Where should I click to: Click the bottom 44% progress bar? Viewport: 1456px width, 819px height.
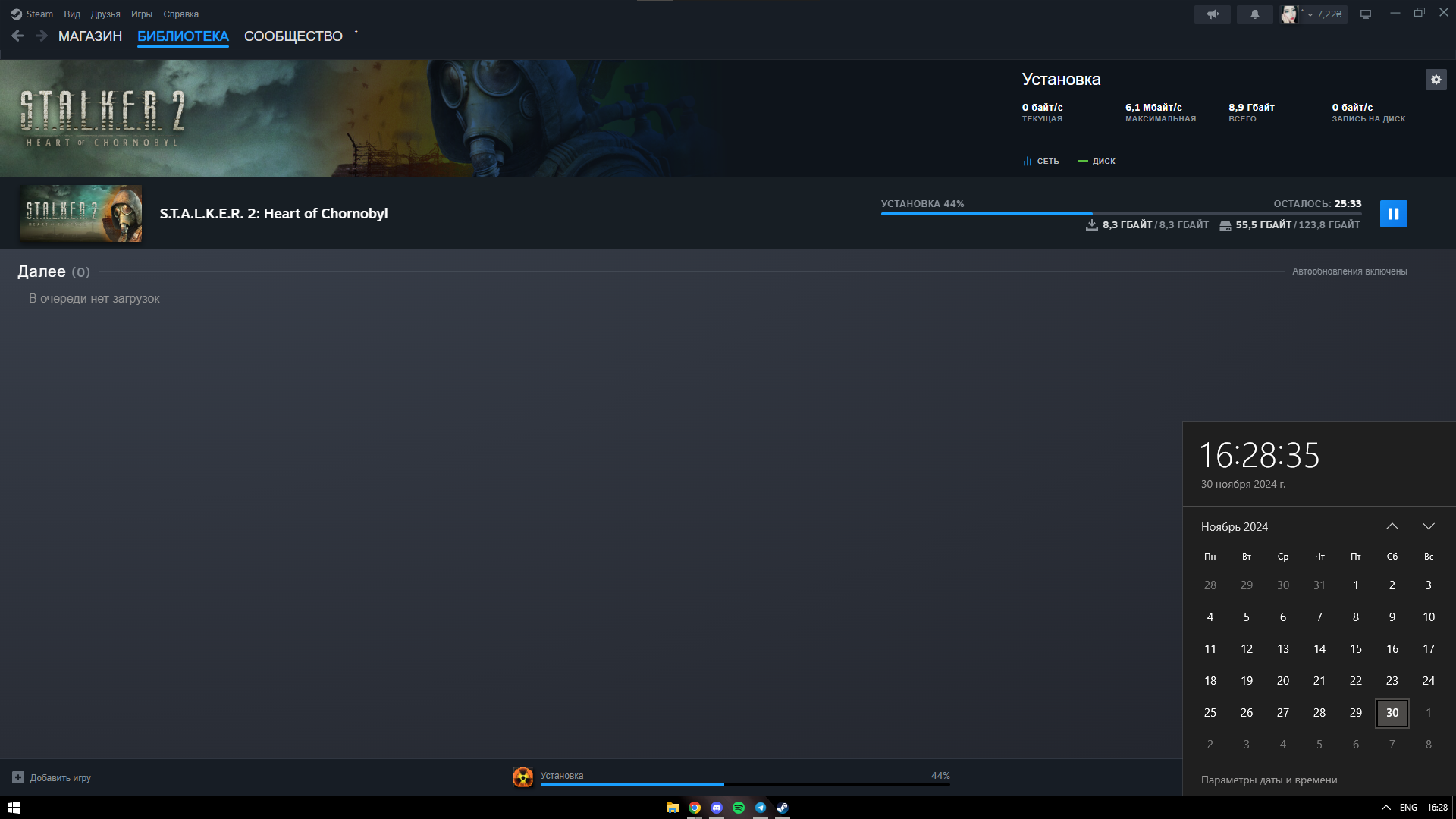click(745, 784)
